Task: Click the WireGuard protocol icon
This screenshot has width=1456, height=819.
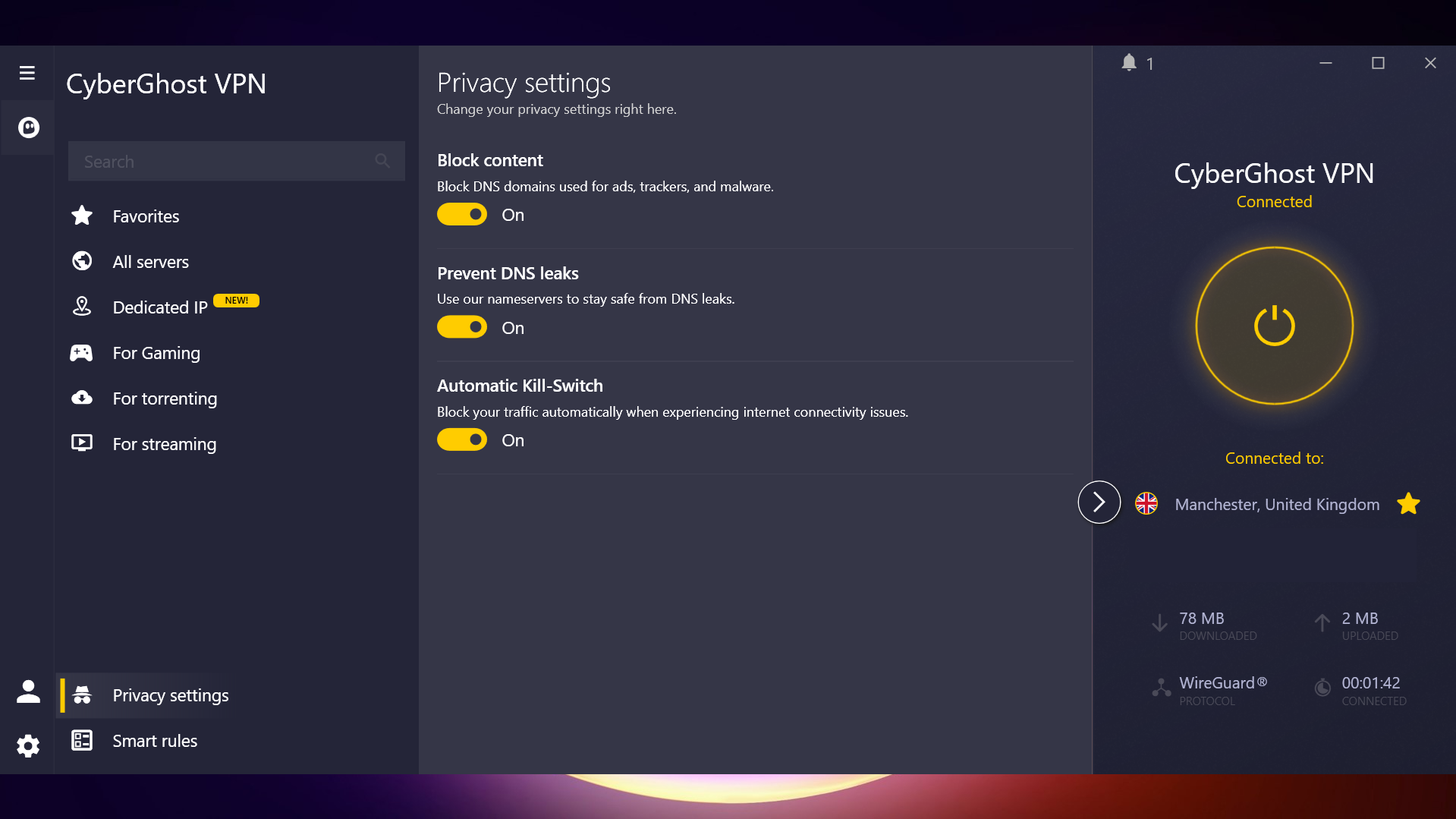Action: point(1161,688)
